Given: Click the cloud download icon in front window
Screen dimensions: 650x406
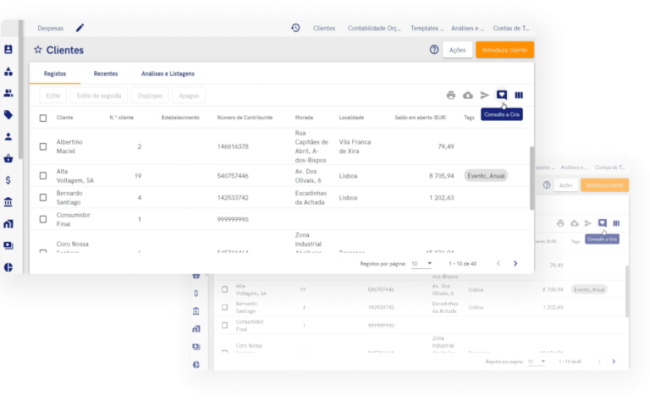Looking at the screenshot, I should click(468, 95).
